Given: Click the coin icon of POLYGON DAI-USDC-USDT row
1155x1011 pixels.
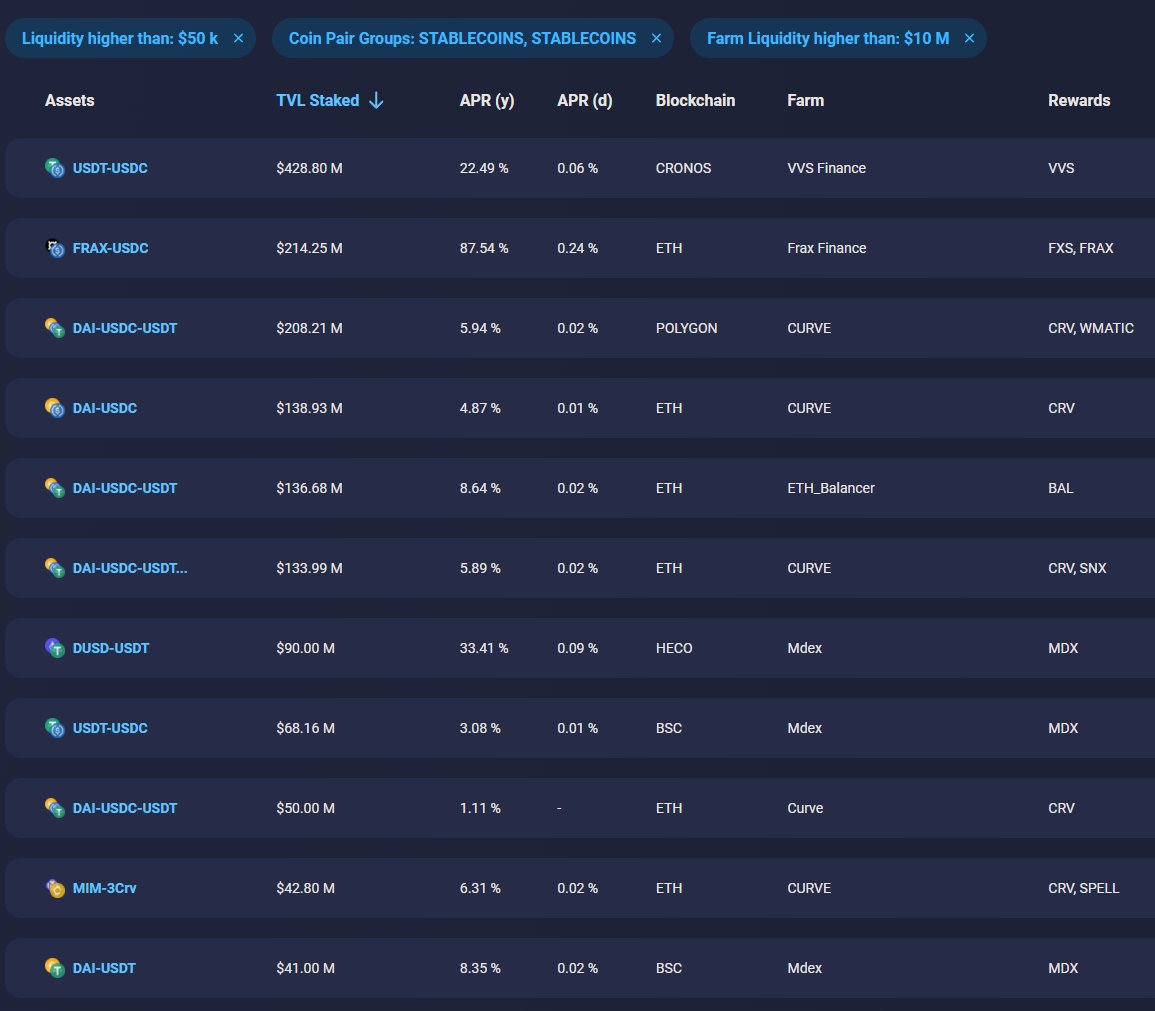Looking at the screenshot, I should point(55,328).
